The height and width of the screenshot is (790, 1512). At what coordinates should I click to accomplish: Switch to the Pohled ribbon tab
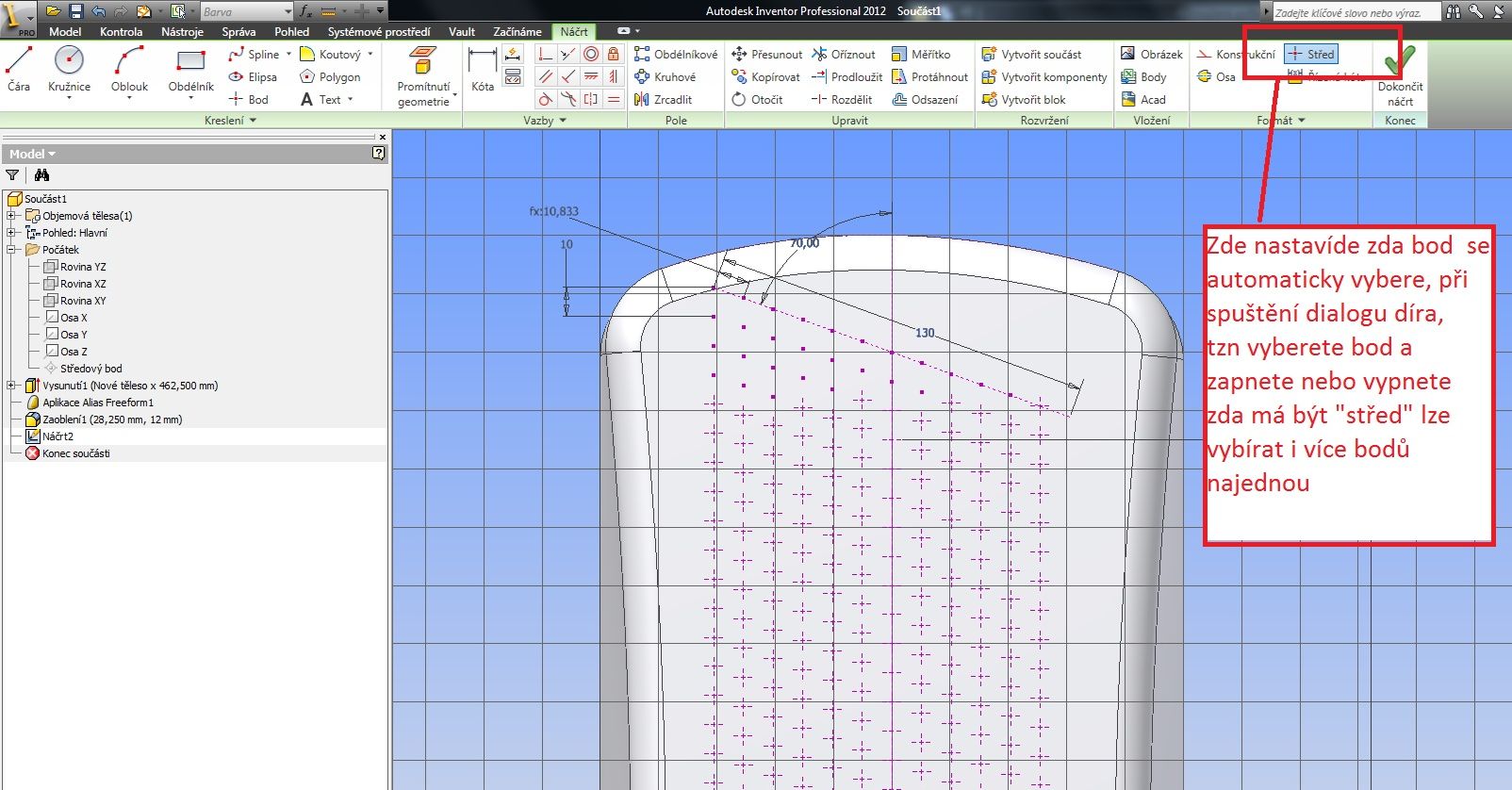pyautogui.click(x=291, y=31)
